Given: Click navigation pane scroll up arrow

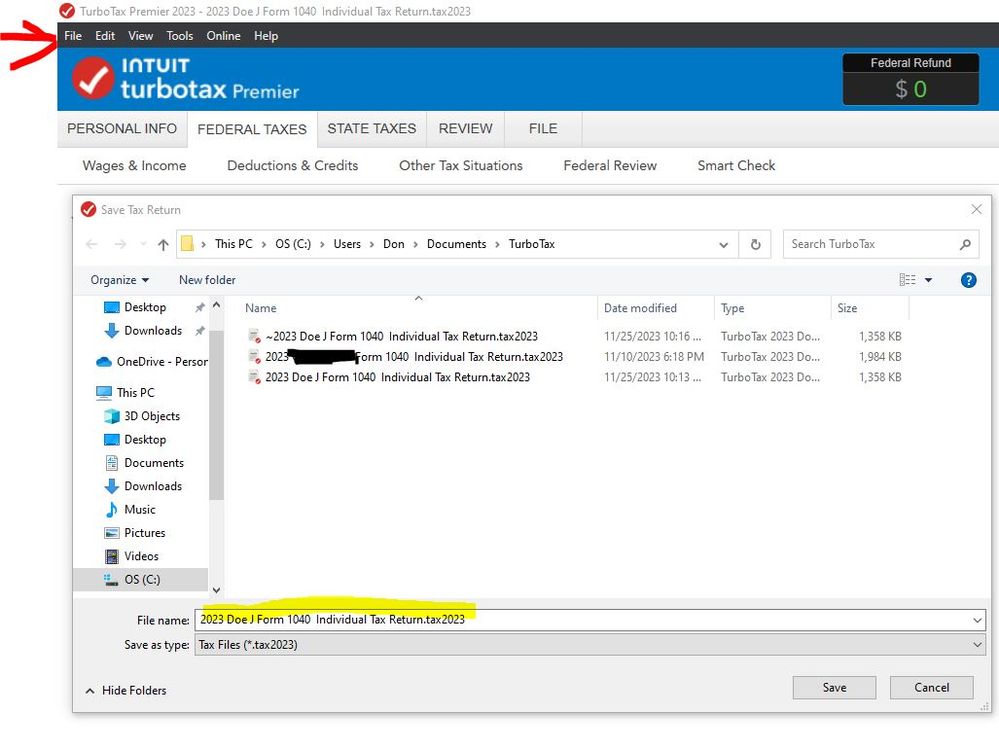Looking at the screenshot, I should [x=217, y=306].
